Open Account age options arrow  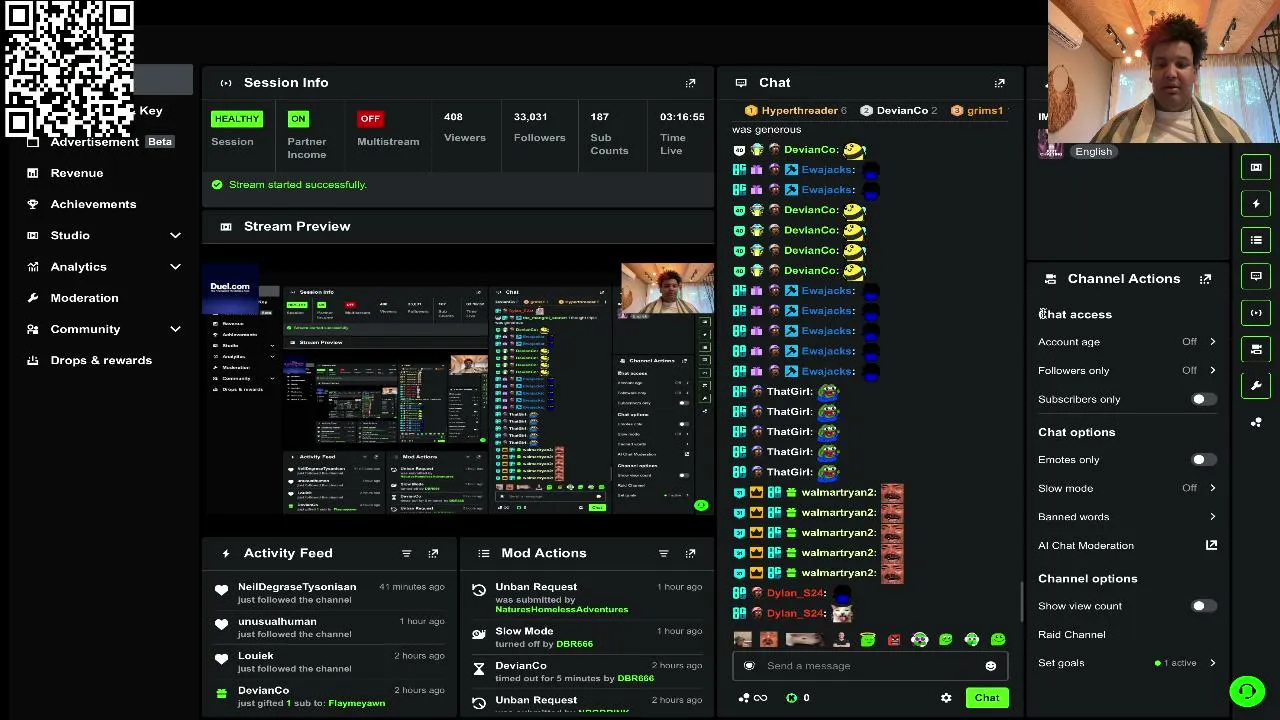1212,342
